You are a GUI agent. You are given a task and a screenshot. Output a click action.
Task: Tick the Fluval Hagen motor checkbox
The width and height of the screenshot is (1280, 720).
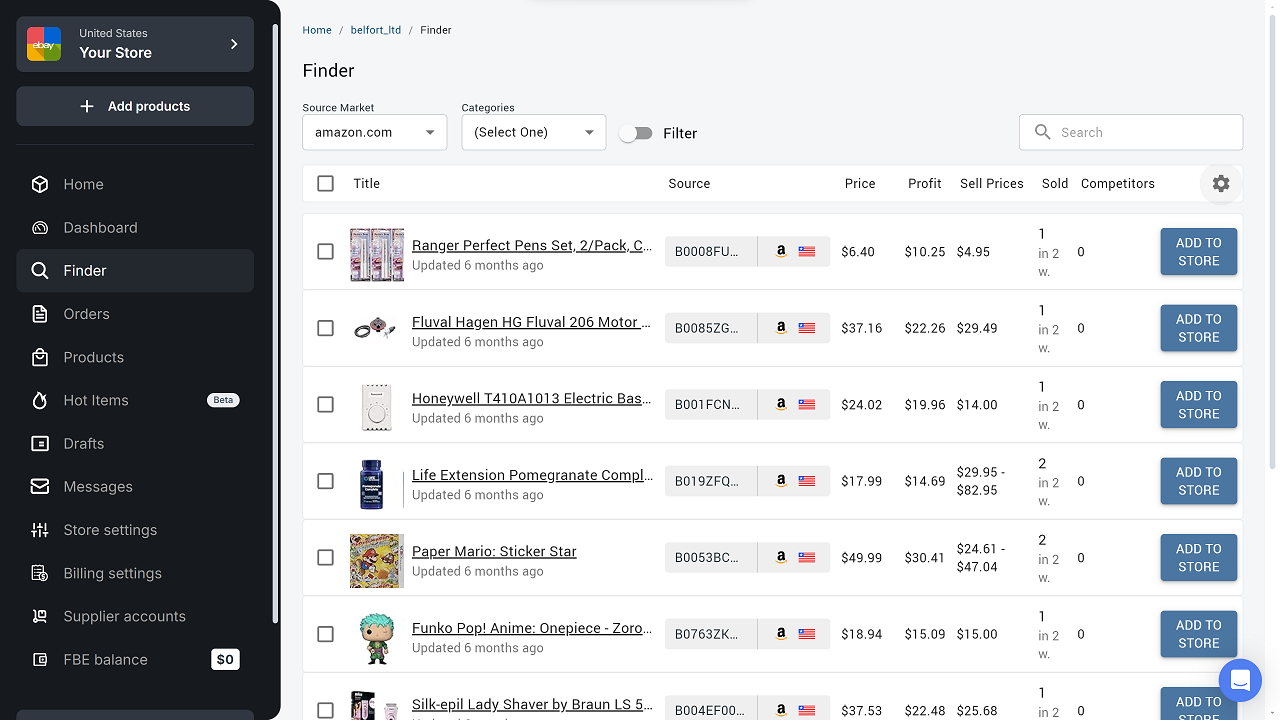[325, 328]
